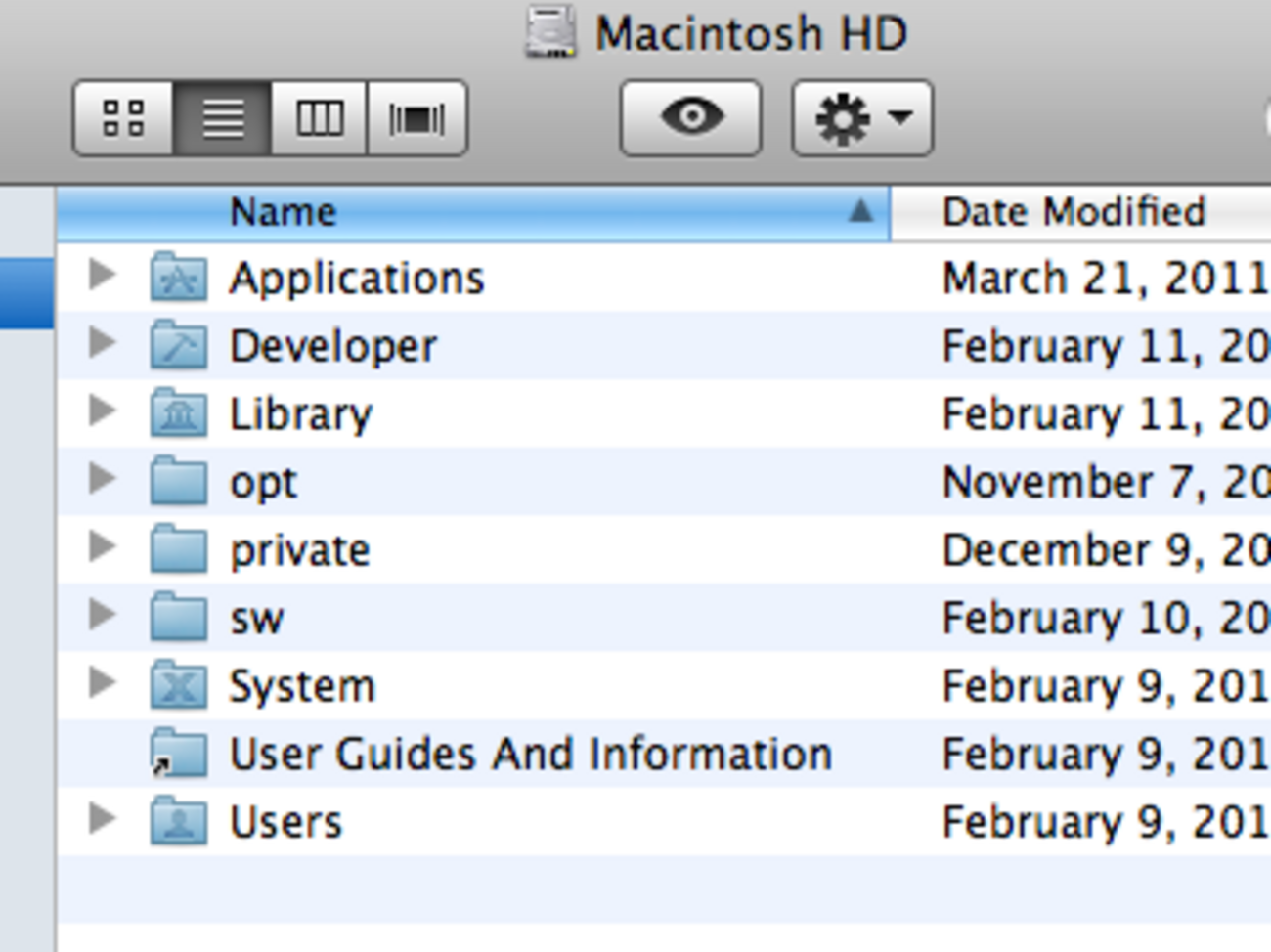This screenshot has height=952, width=1271.
Task: Expand the Library folder disclosure triangle
Action: 102,411
